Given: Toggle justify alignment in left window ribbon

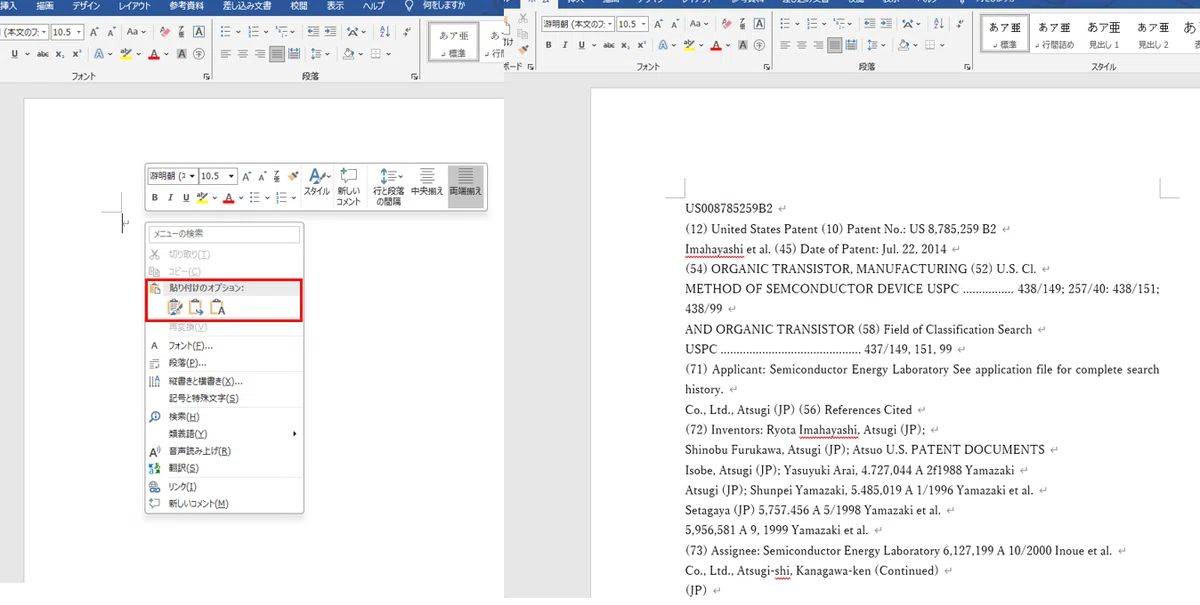Looking at the screenshot, I should pos(277,54).
